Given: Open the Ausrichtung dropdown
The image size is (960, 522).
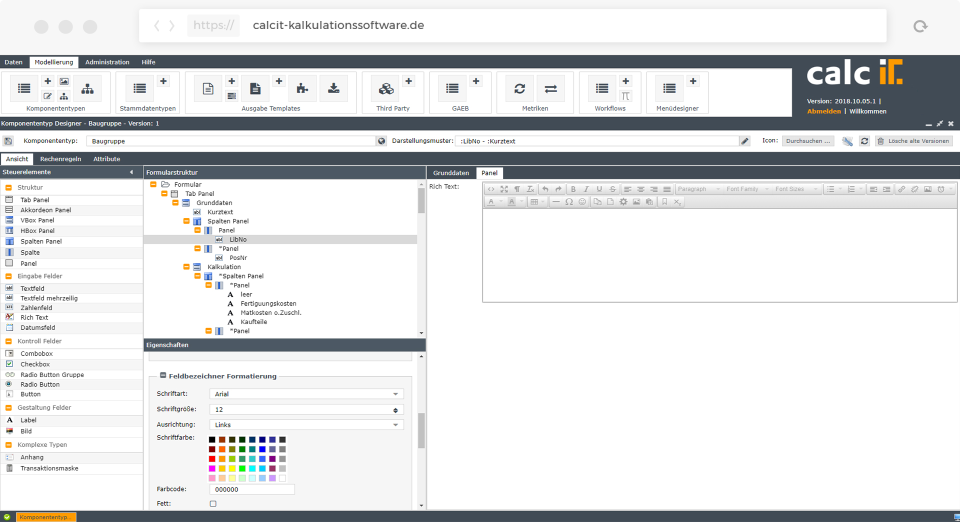Looking at the screenshot, I should pos(396,425).
